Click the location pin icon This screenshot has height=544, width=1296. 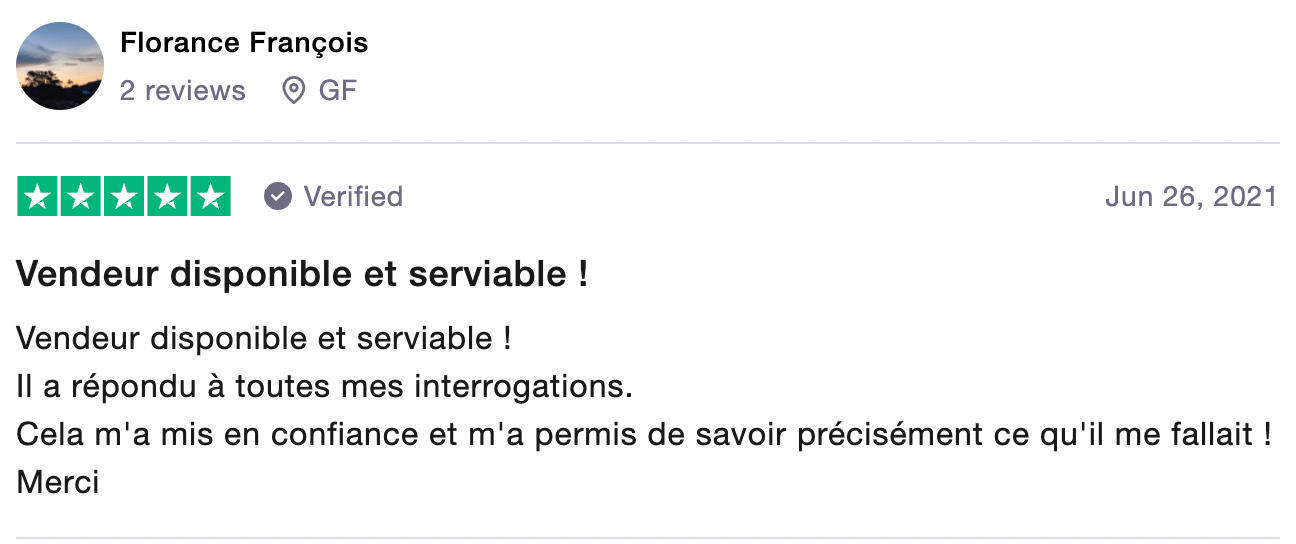coord(293,91)
